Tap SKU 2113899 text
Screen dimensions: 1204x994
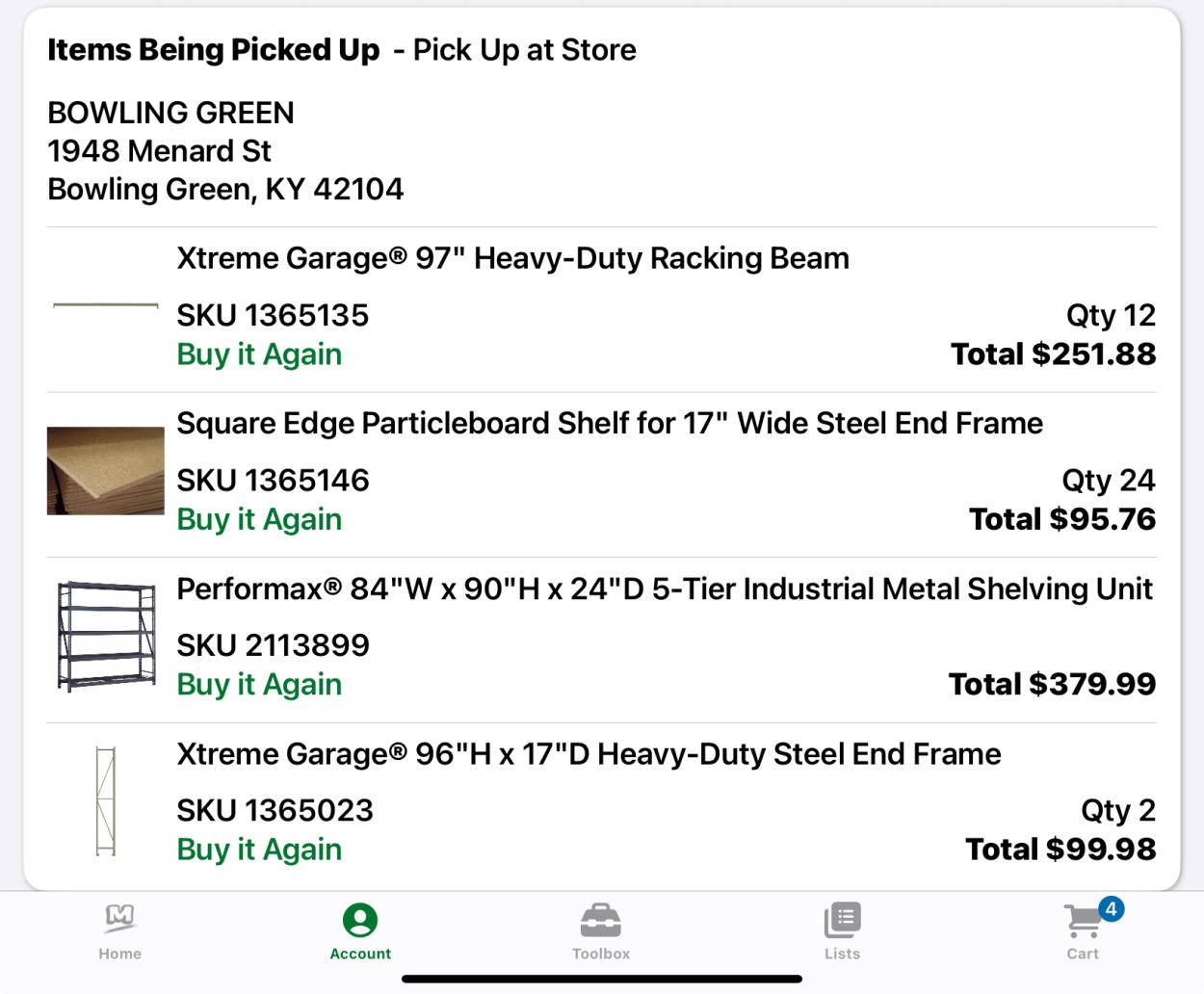click(273, 645)
